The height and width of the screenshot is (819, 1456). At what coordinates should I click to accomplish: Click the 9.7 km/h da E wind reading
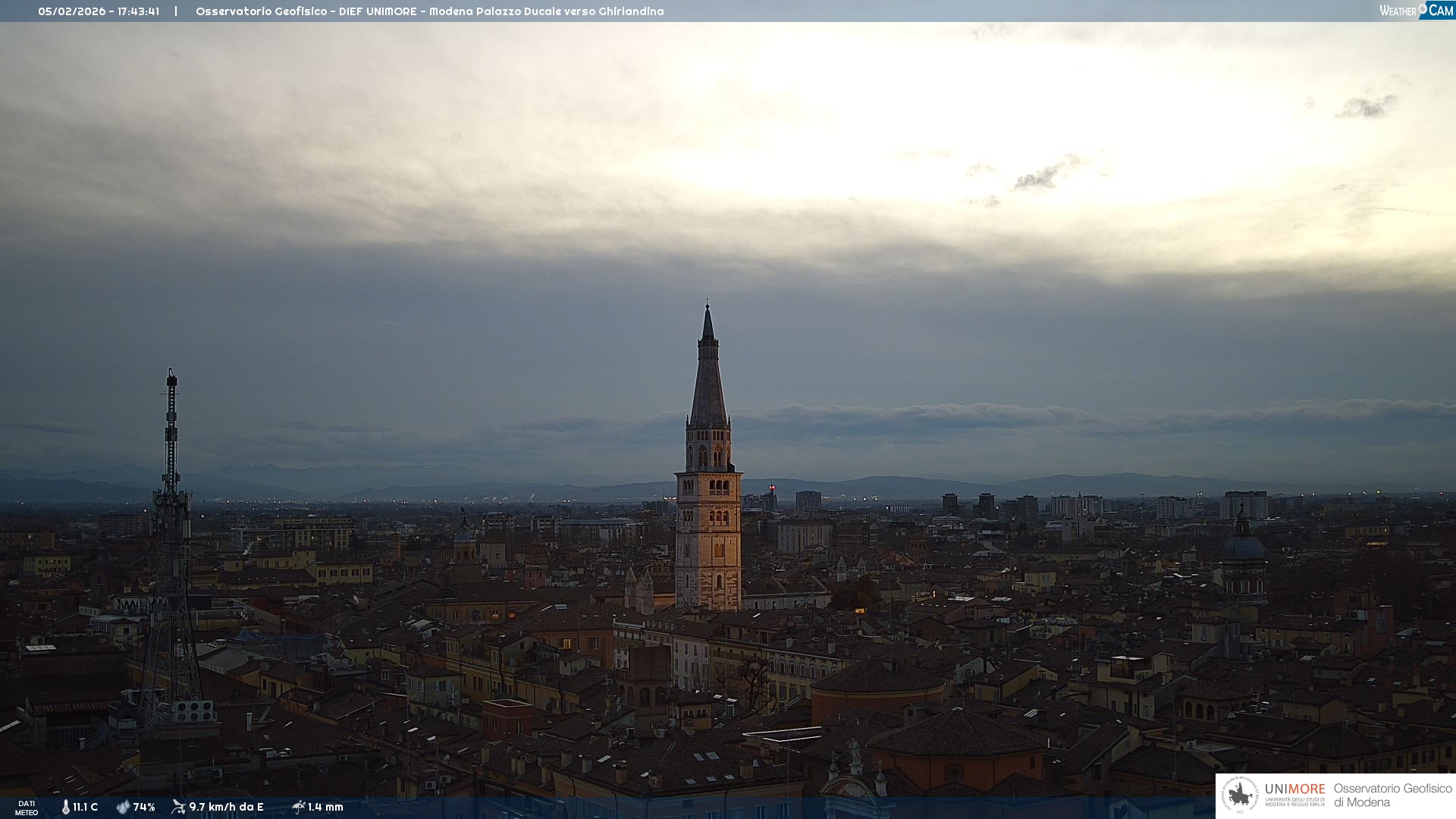click(226, 807)
